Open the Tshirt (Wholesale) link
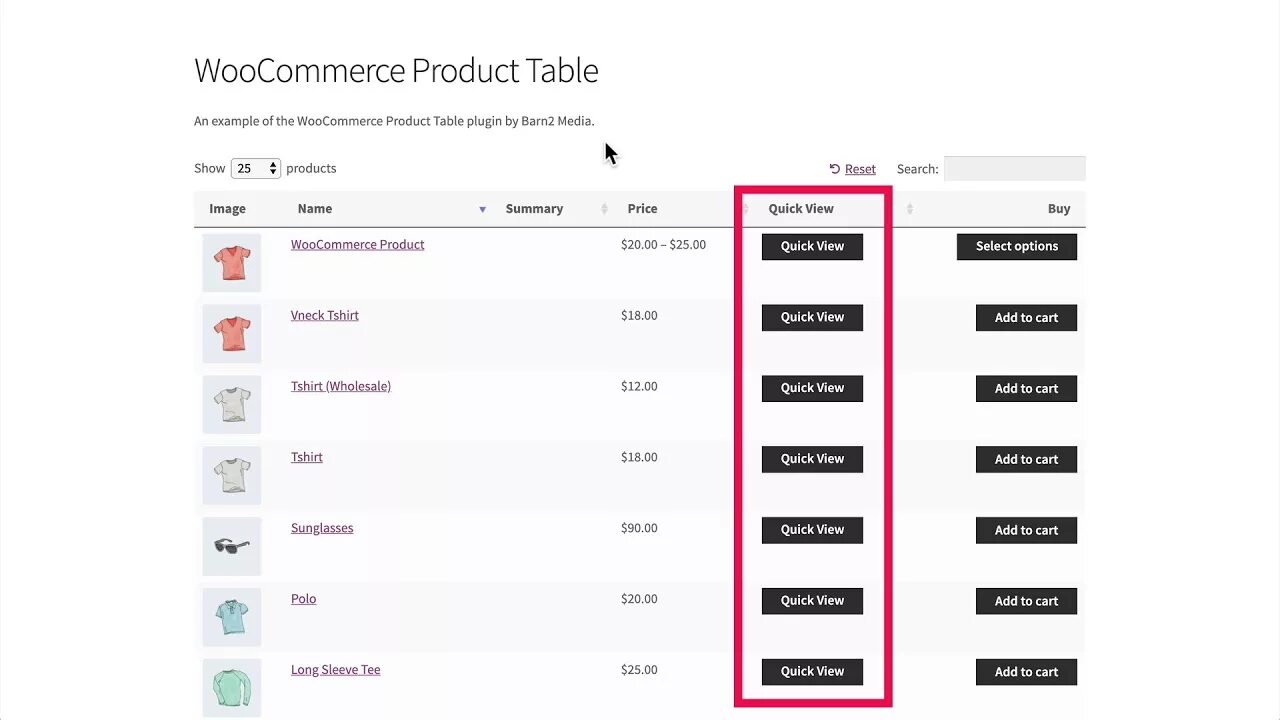The image size is (1280, 720). [340, 386]
